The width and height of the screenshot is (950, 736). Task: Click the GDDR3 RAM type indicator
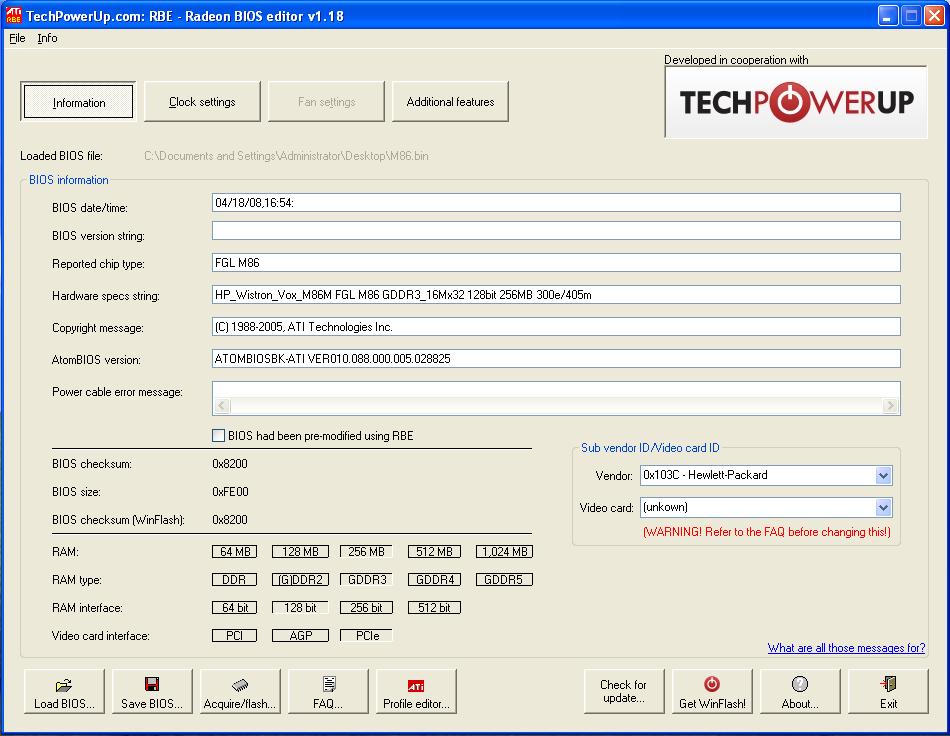point(367,580)
